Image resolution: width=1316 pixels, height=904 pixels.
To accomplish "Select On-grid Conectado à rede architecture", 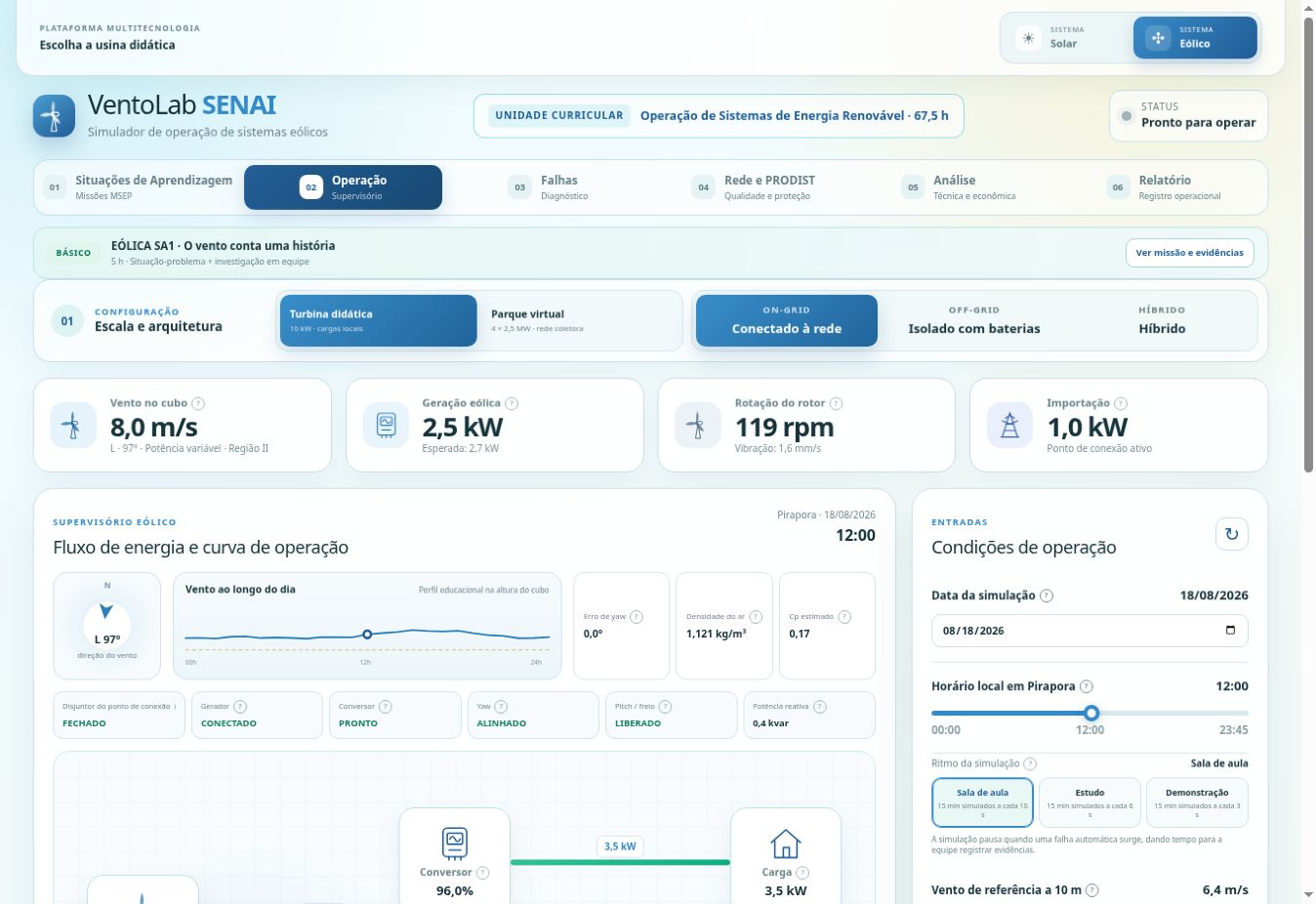I will [x=787, y=320].
